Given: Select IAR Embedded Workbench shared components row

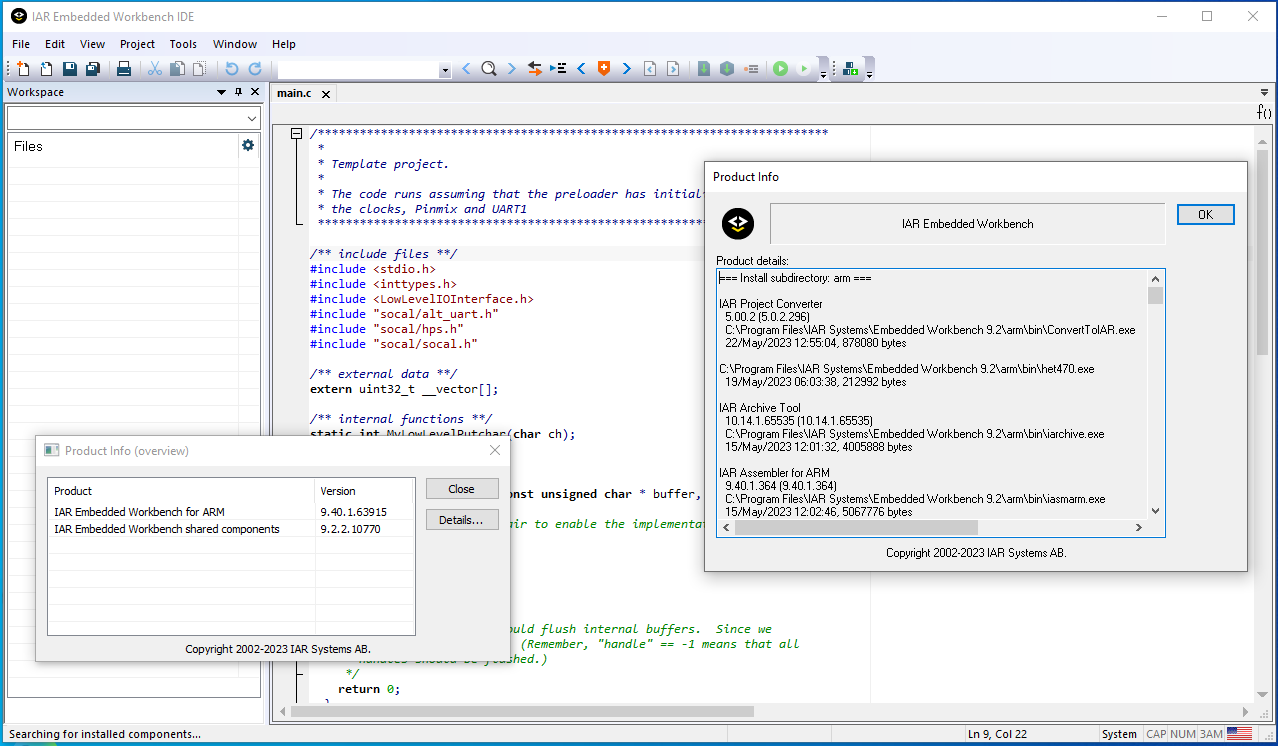Looking at the screenshot, I should 231,529.
